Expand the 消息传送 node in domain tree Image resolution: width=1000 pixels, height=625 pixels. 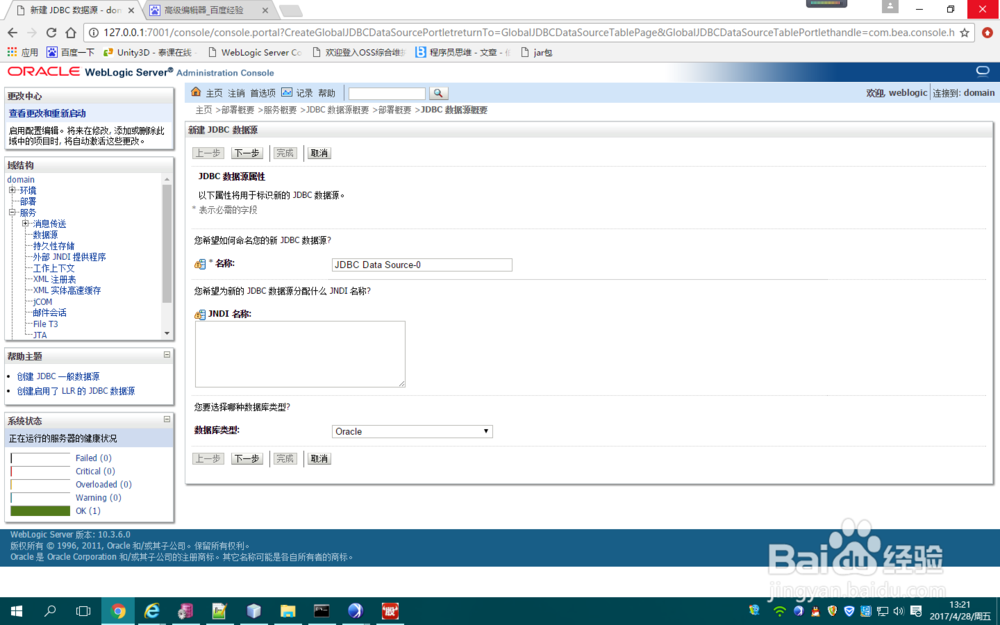pos(26,223)
